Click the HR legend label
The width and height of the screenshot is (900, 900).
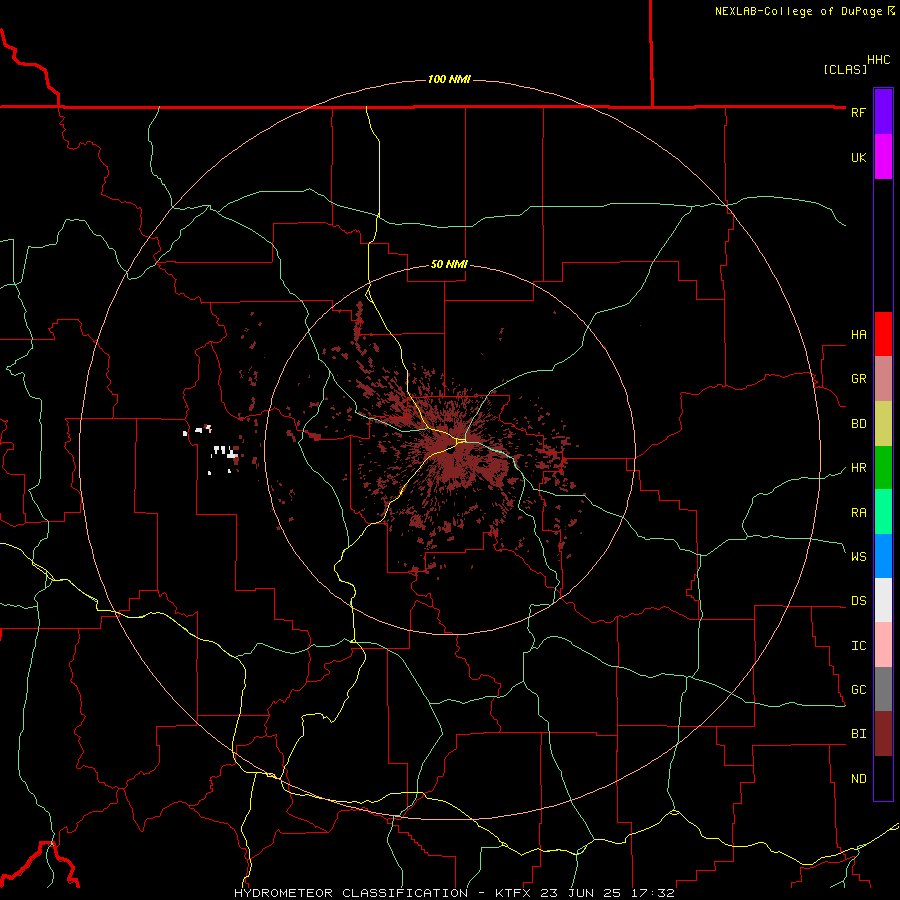click(x=858, y=468)
